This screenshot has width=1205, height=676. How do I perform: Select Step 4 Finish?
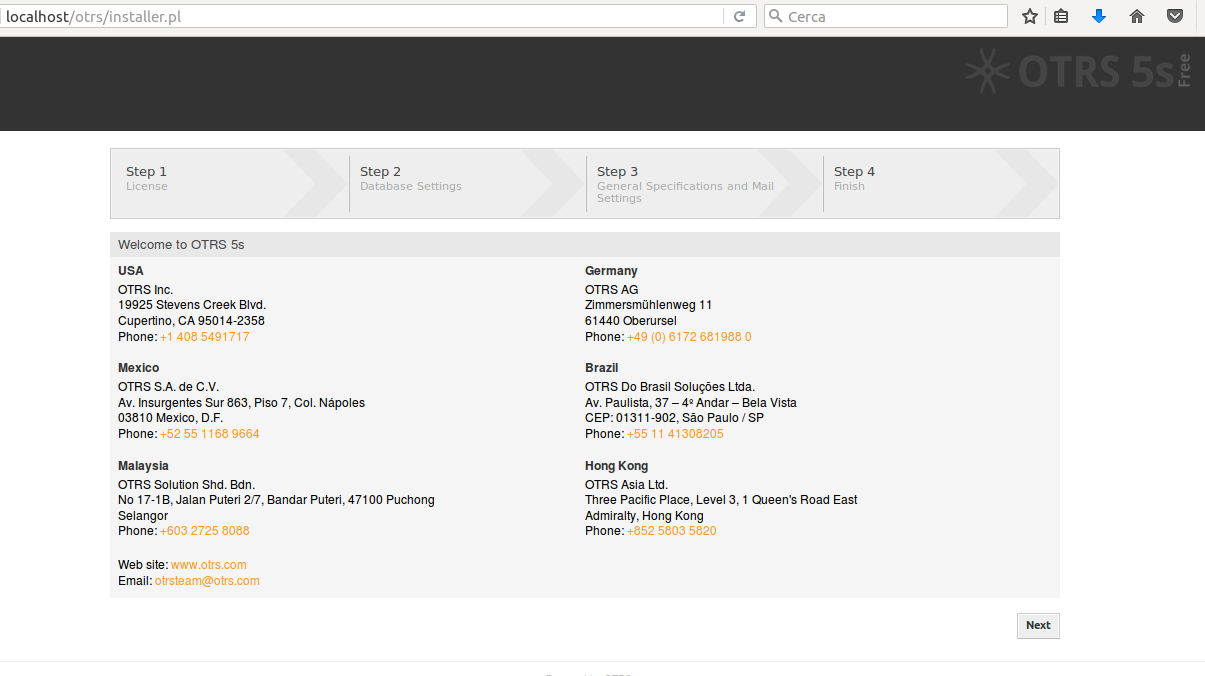(x=941, y=183)
